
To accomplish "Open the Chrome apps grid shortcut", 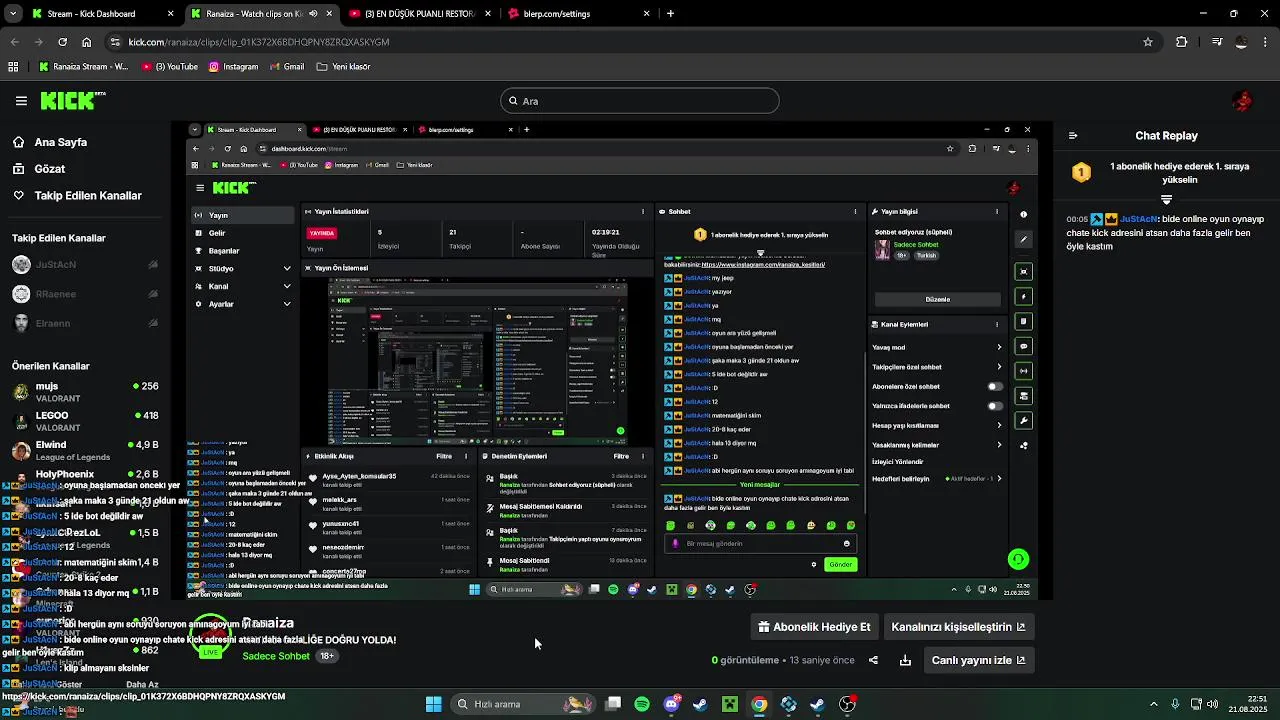I will coord(13,67).
